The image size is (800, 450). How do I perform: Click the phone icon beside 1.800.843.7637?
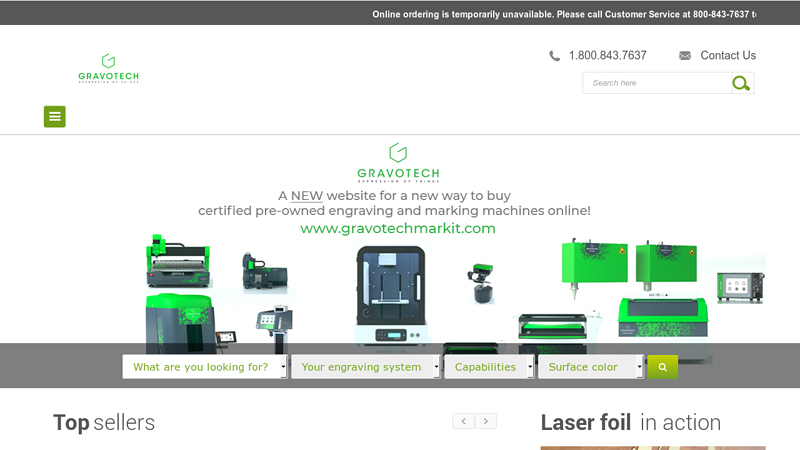555,56
